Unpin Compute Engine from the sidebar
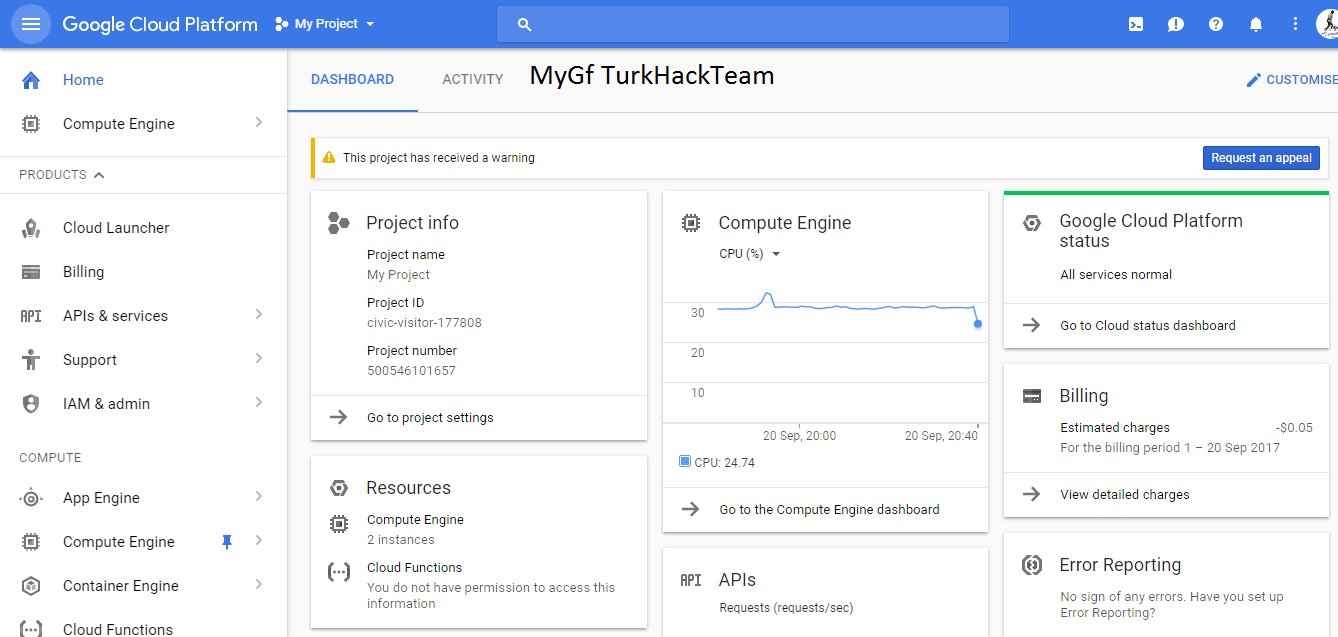The width and height of the screenshot is (1338, 637). click(227, 541)
